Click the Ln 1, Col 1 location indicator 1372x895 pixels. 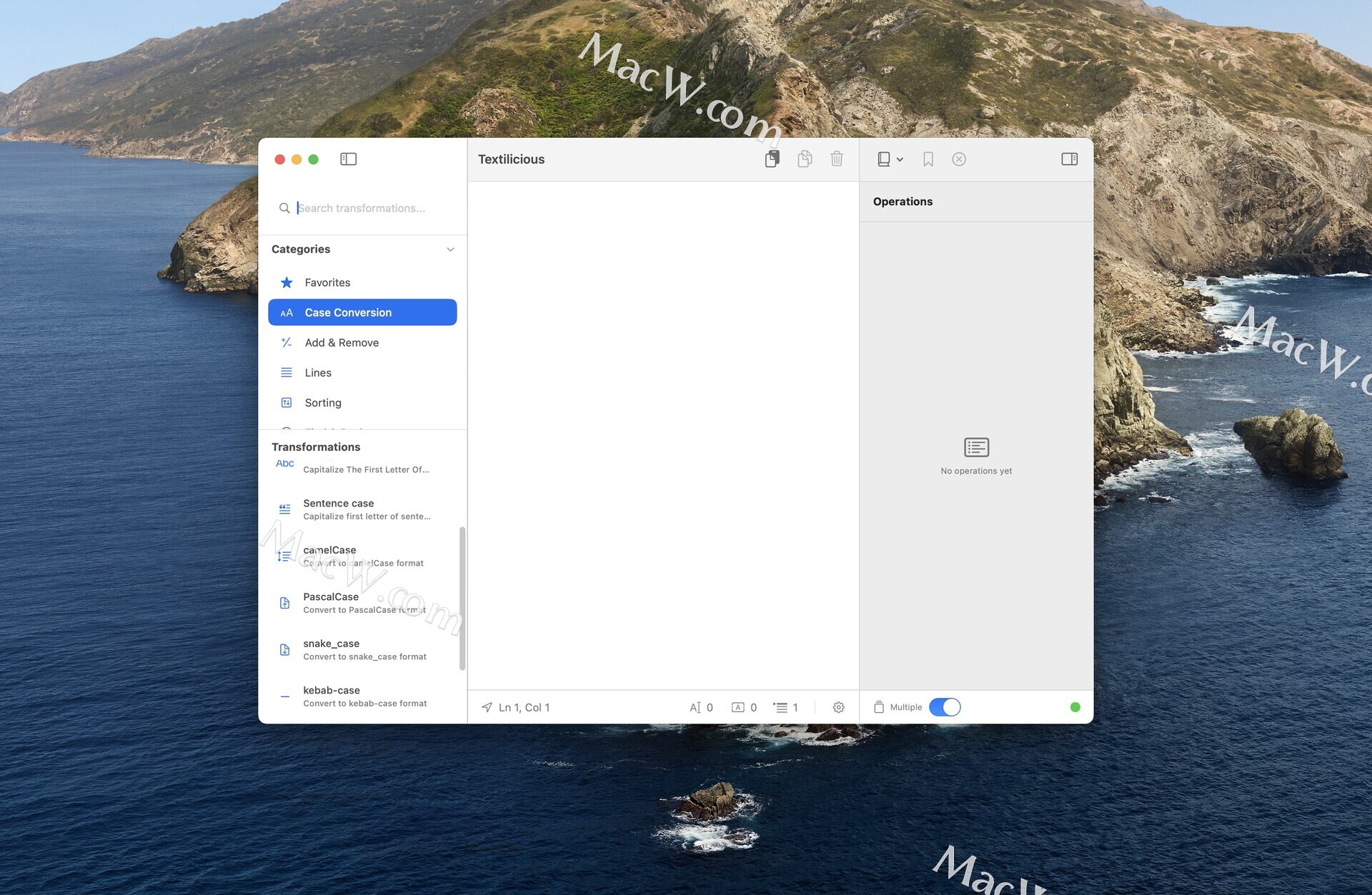click(x=515, y=707)
